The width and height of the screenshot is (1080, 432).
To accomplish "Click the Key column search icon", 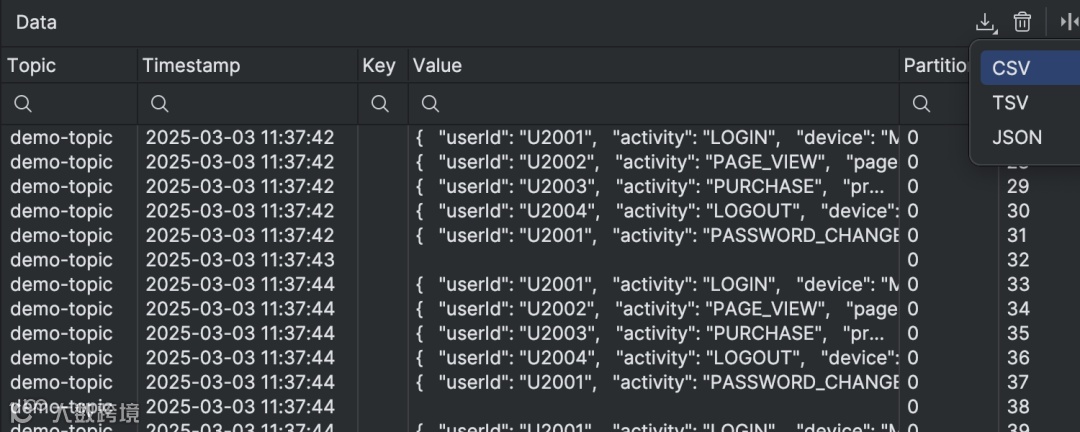I will coord(380,104).
